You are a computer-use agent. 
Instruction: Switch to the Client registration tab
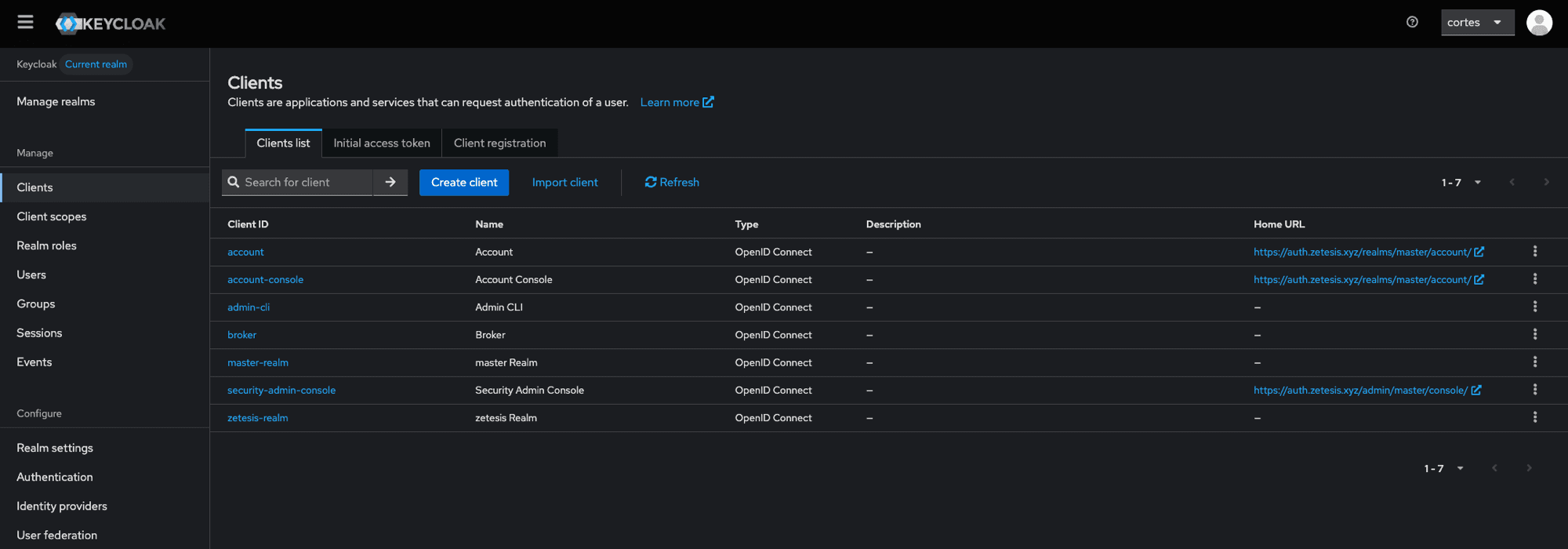click(x=499, y=143)
